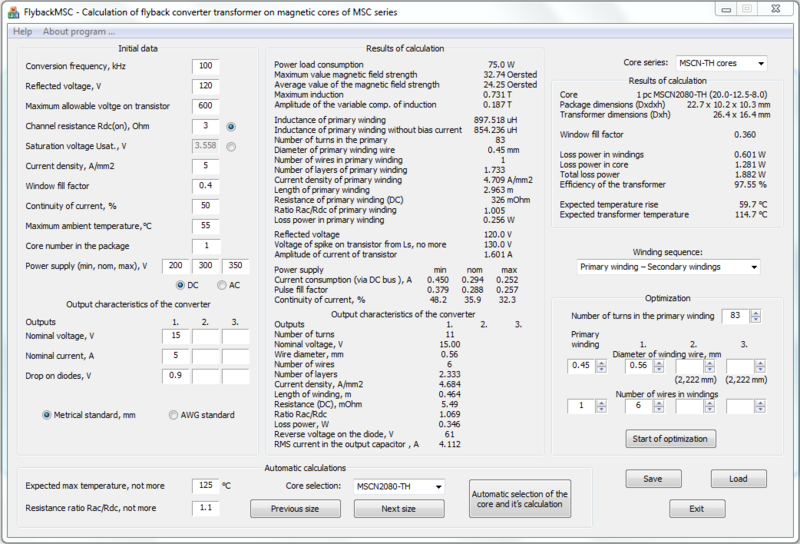Click stepper of primary winding wires number
Viewport: 800px width, 544px height.
[x=602, y=406]
